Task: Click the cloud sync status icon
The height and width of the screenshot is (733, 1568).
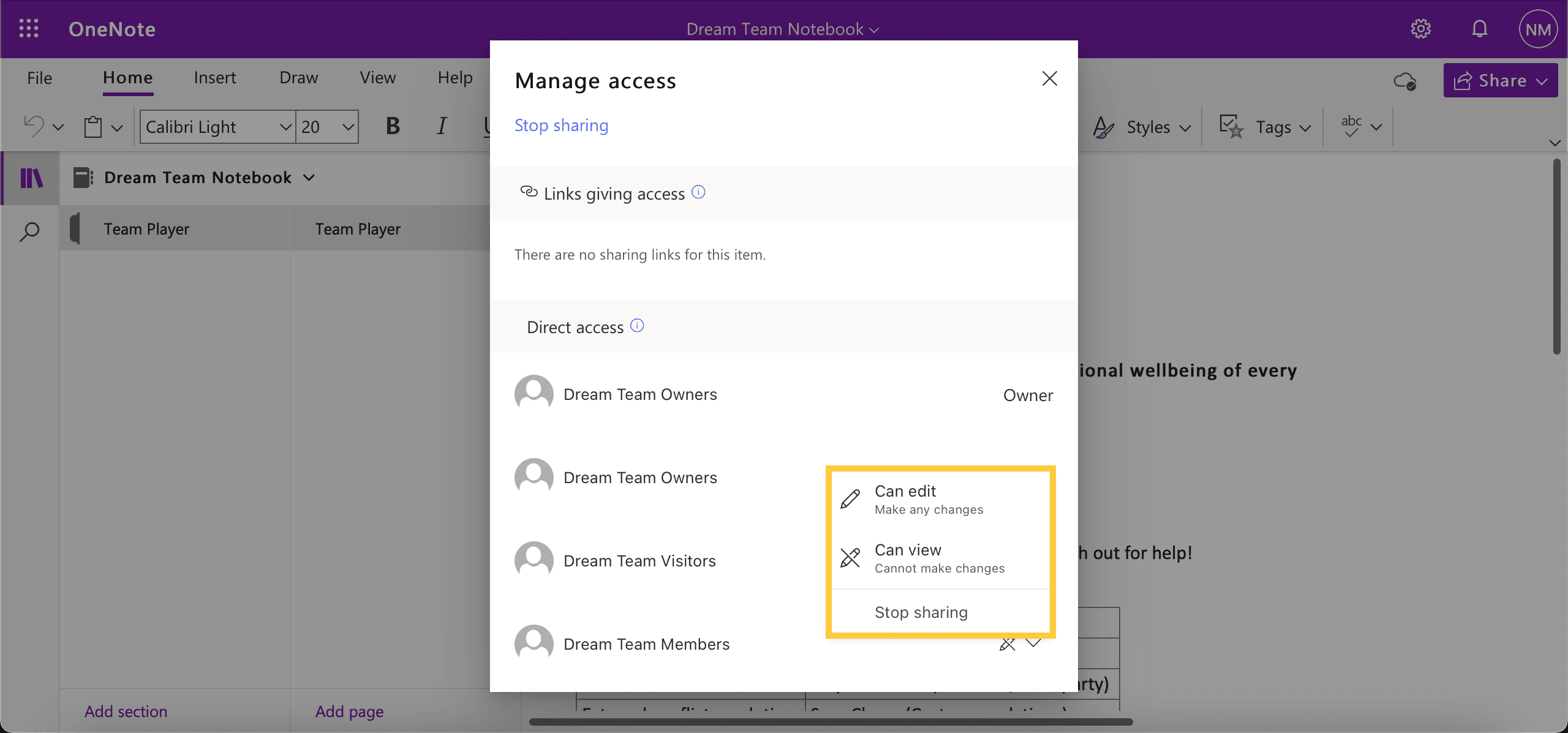Action: pyautogui.click(x=1404, y=81)
